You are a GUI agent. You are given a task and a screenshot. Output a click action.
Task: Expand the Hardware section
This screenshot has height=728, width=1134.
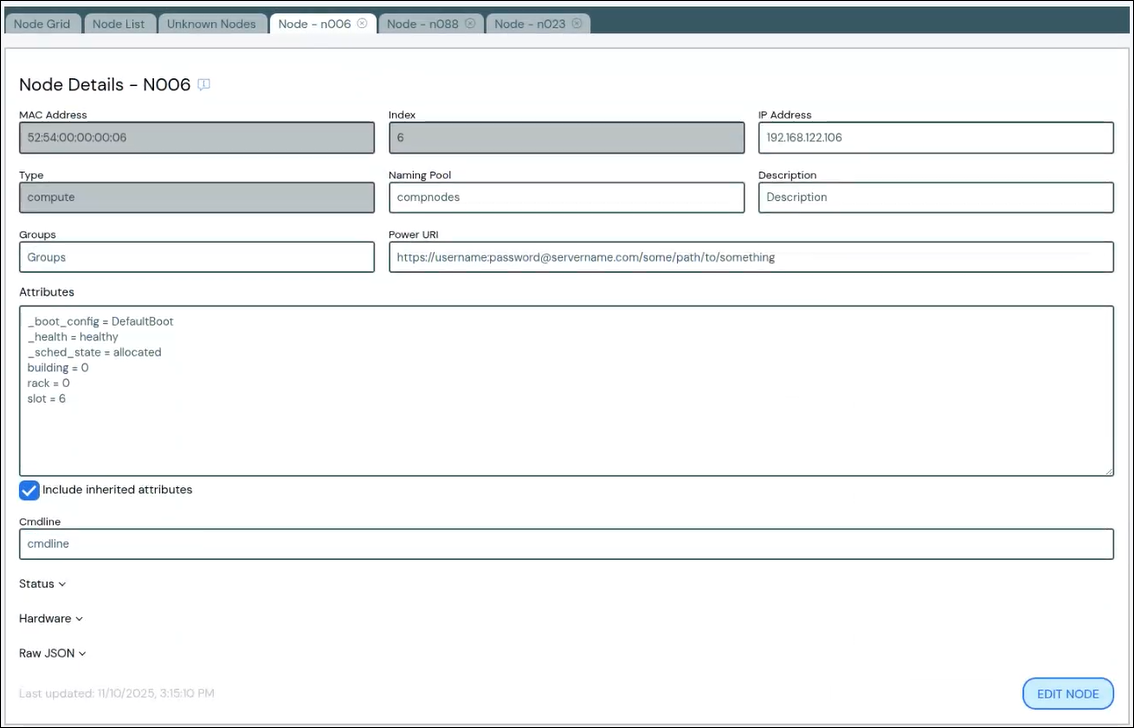[x=50, y=619]
